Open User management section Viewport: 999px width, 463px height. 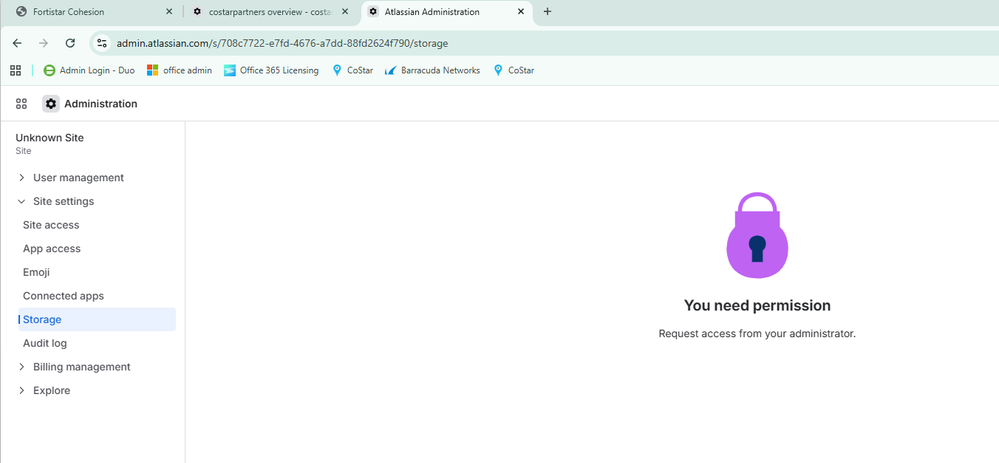coord(78,178)
